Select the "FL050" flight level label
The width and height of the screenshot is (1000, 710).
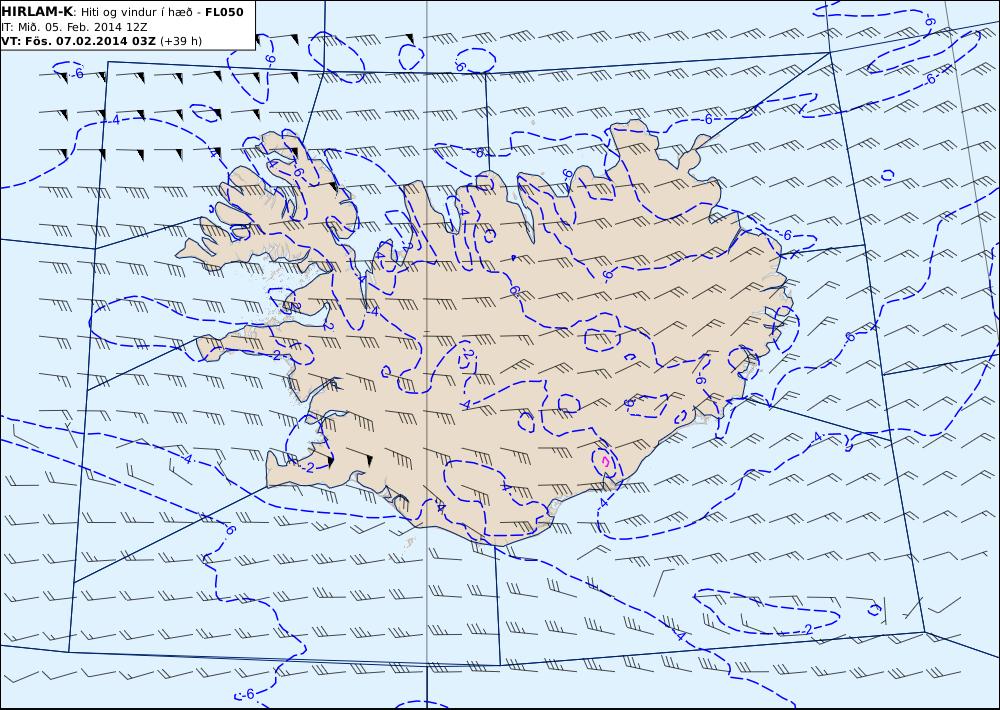pyautogui.click(x=224, y=11)
